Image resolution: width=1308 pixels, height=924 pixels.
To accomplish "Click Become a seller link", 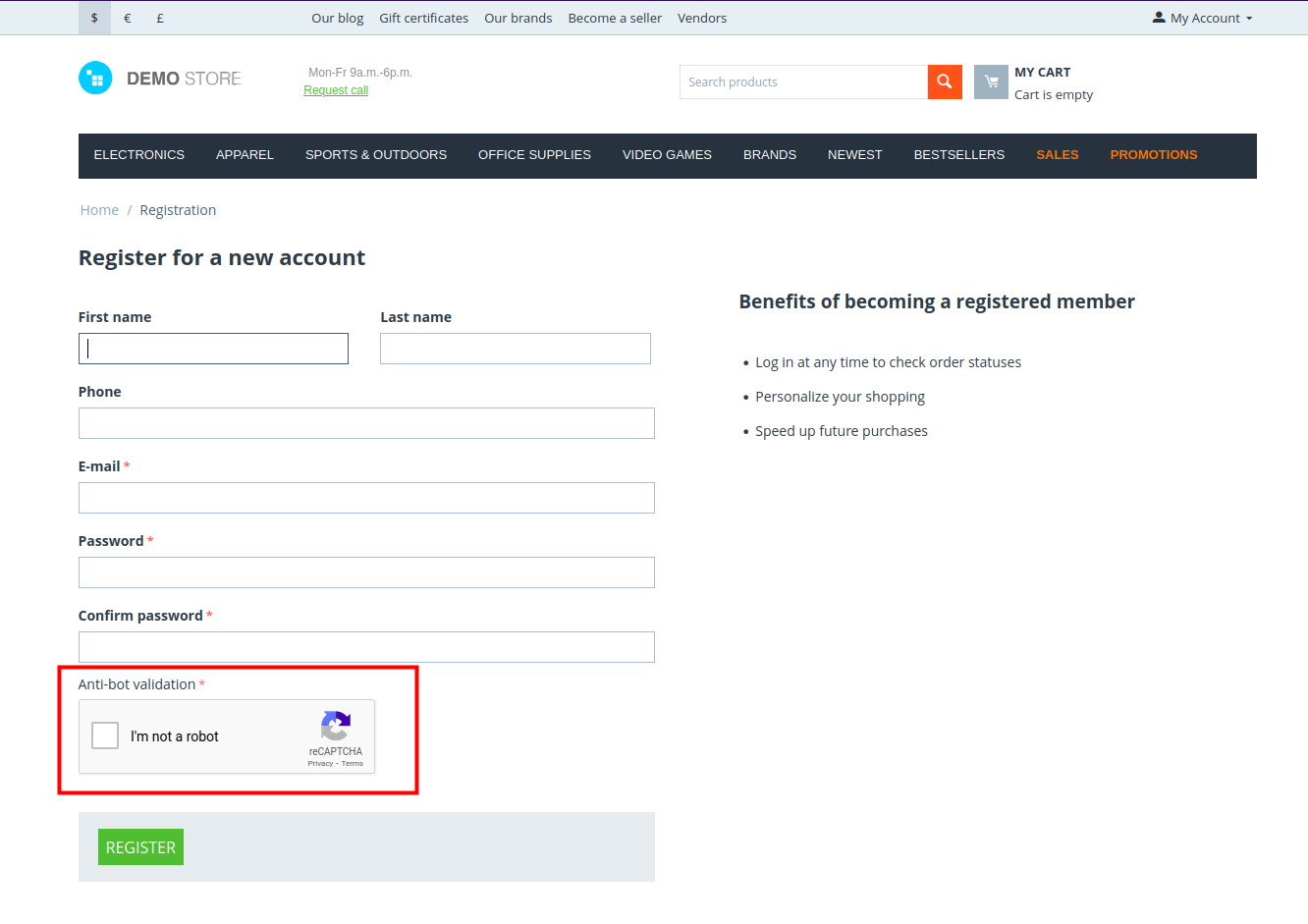I will 615,18.
